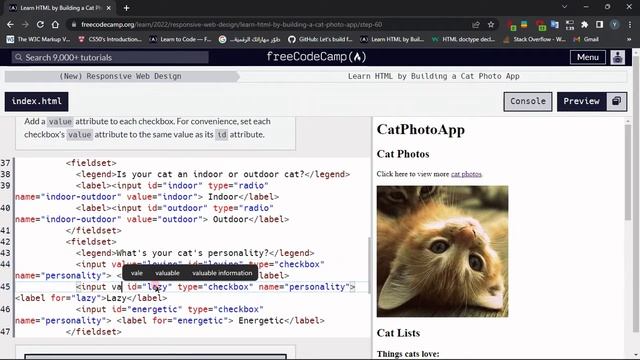Click the legend text on line 38
The image size is (640, 360).
coord(210,174)
